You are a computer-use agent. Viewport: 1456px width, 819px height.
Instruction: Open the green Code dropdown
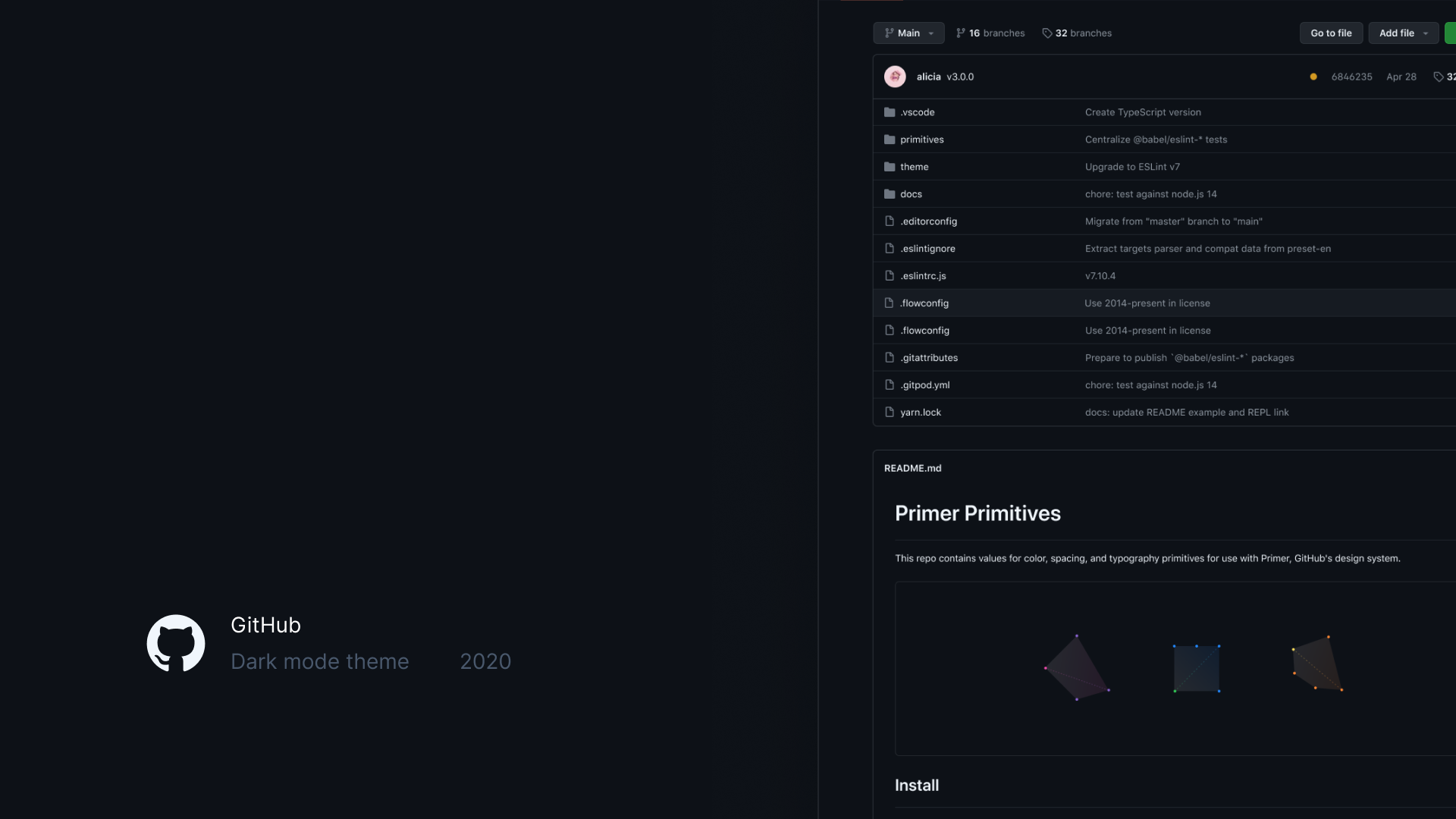(x=1452, y=33)
